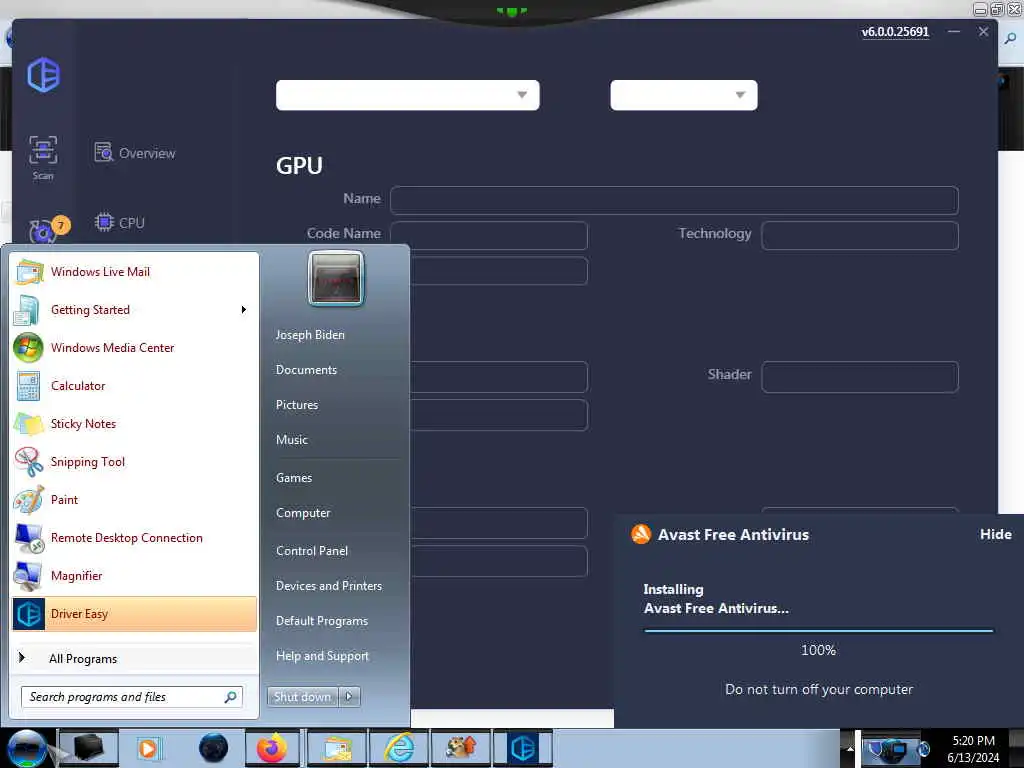Click the Shader field
This screenshot has height=768, width=1024.
(859, 377)
